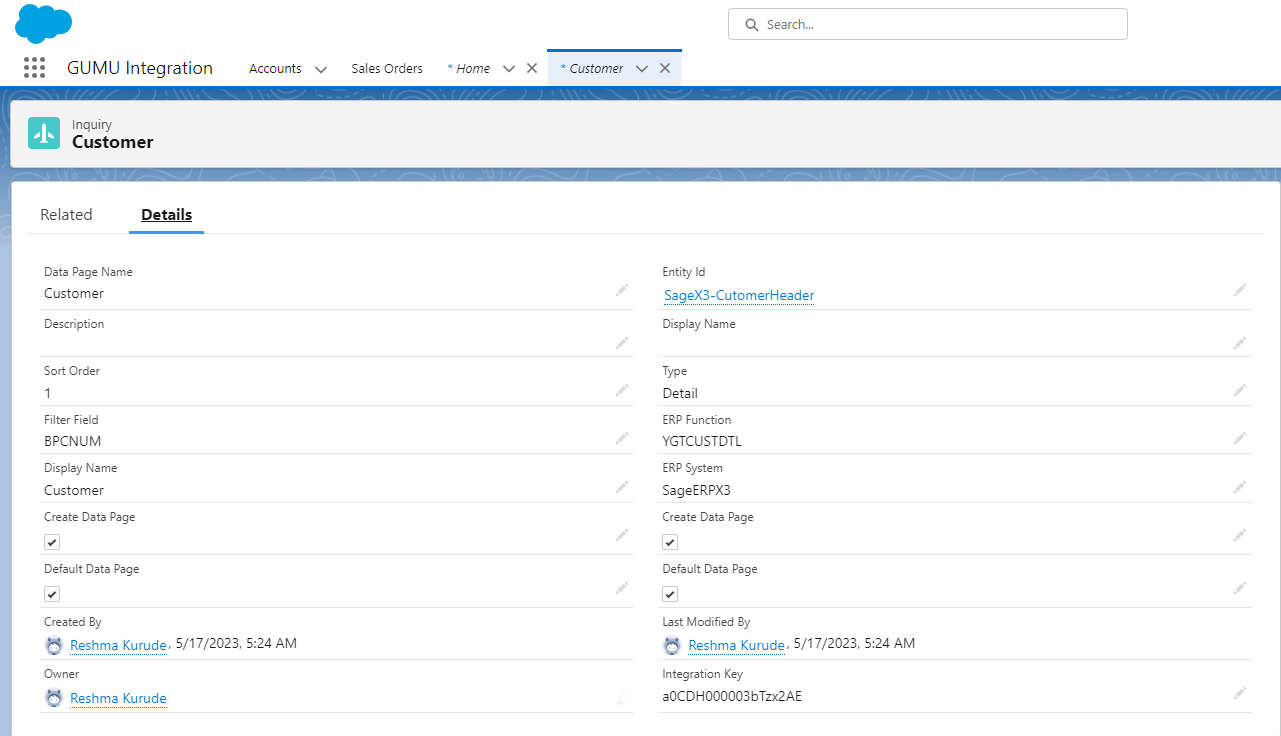Toggle left Create Data Page checkbox
The width and height of the screenshot is (1281, 736).
point(52,542)
